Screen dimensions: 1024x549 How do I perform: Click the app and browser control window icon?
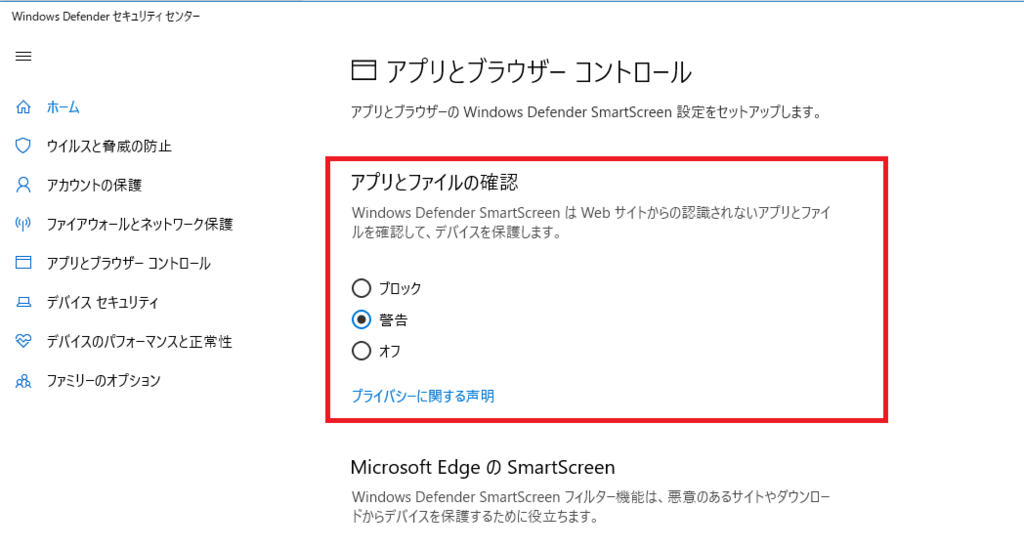click(24, 262)
